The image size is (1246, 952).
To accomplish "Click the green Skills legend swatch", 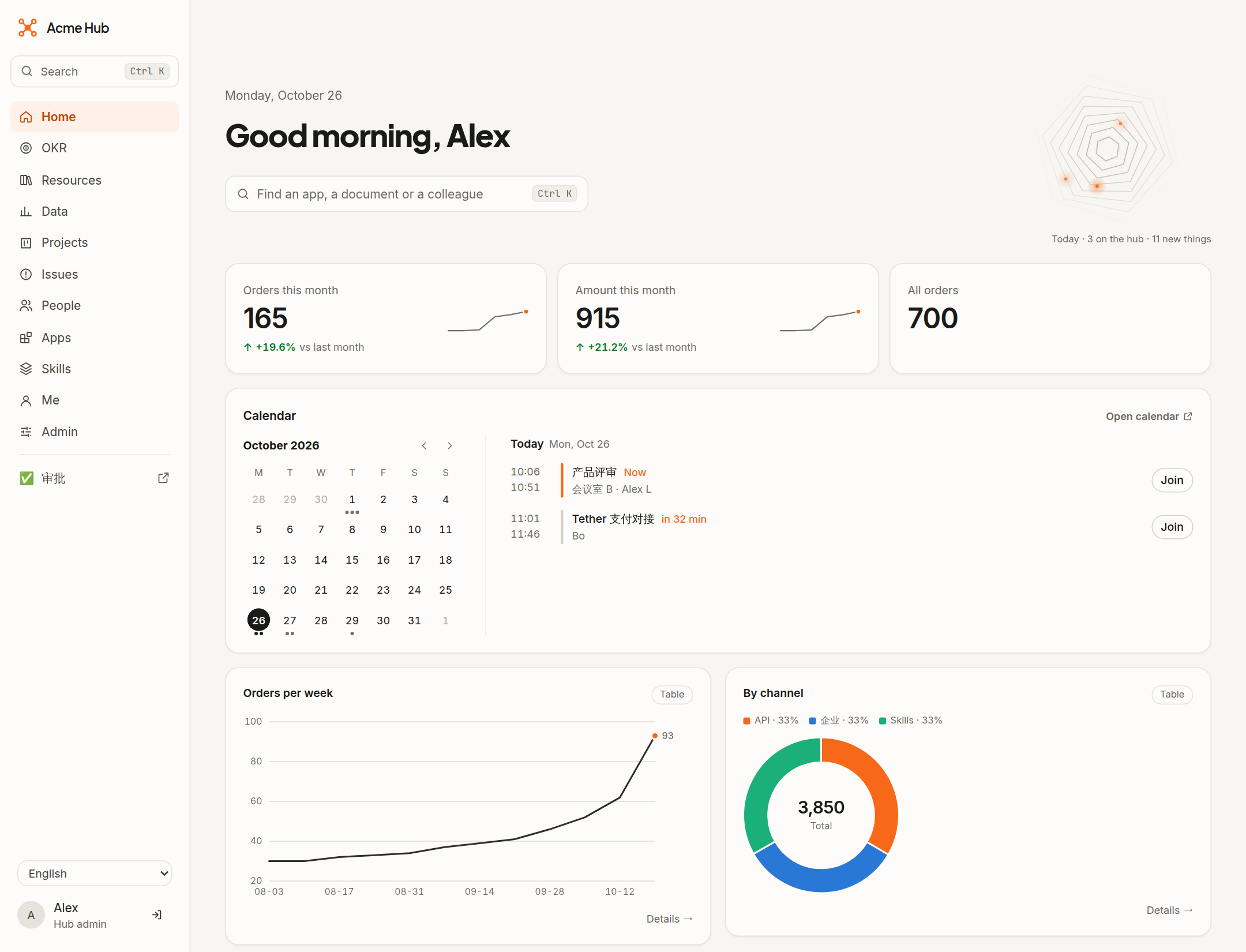I will click(882, 721).
